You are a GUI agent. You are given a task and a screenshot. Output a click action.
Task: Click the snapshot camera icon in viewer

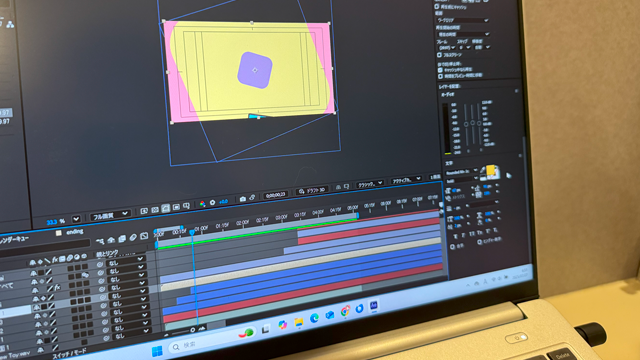(242, 199)
